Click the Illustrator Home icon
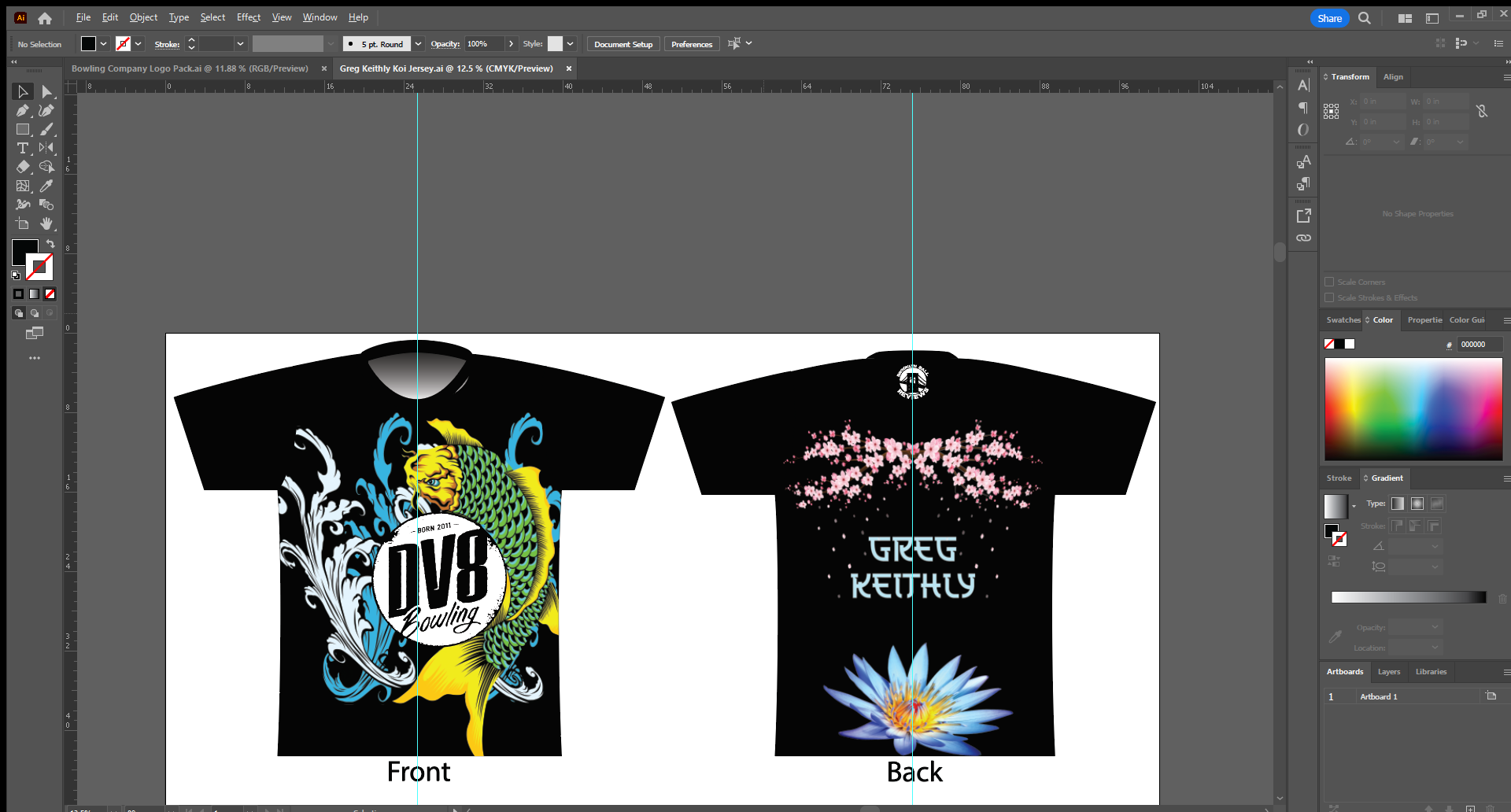Image resolution: width=1511 pixels, height=812 pixels. (45, 18)
